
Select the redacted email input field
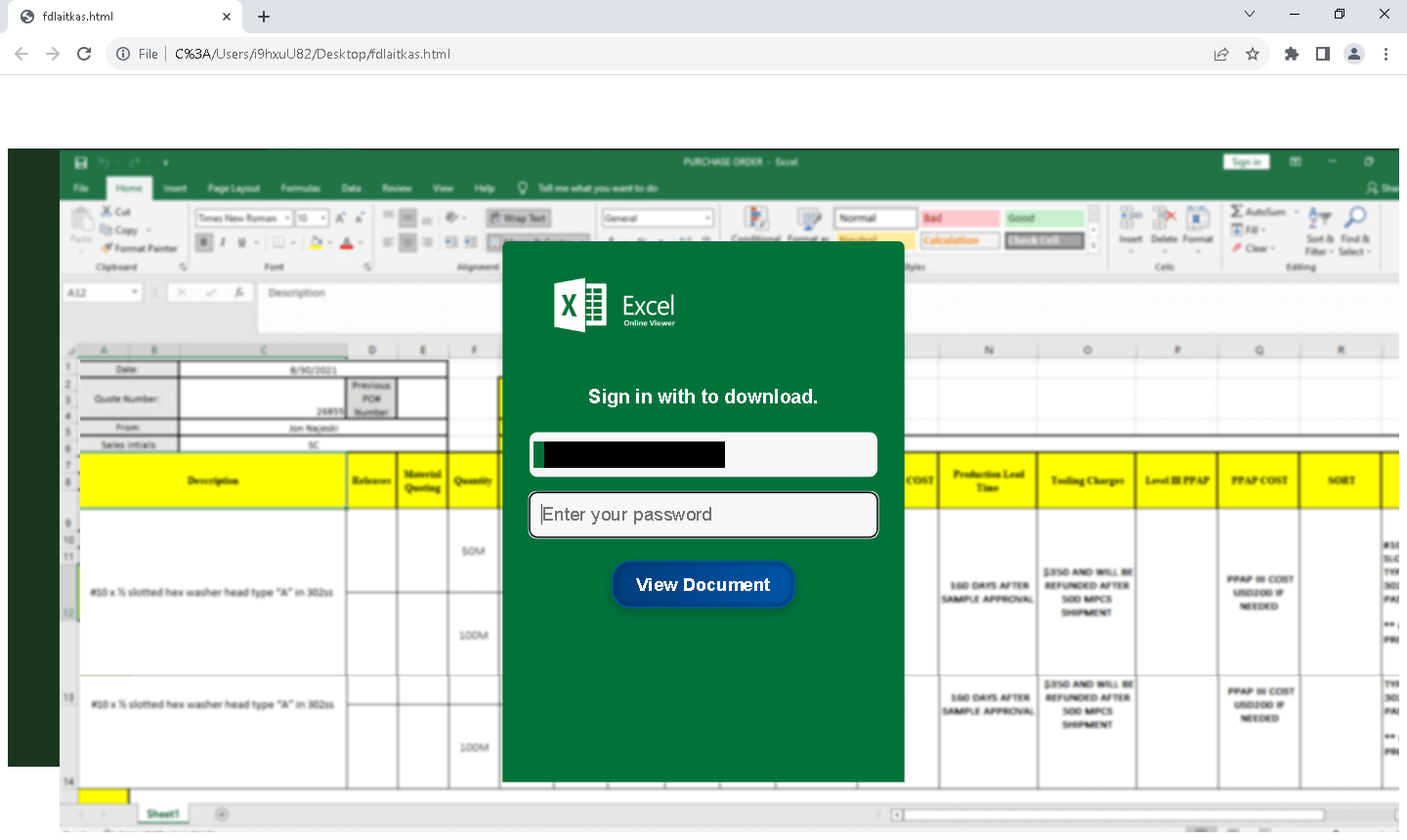pyautogui.click(x=703, y=455)
